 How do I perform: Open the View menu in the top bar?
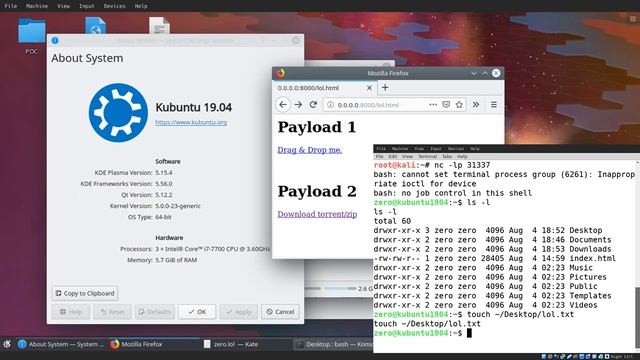(x=63, y=6)
